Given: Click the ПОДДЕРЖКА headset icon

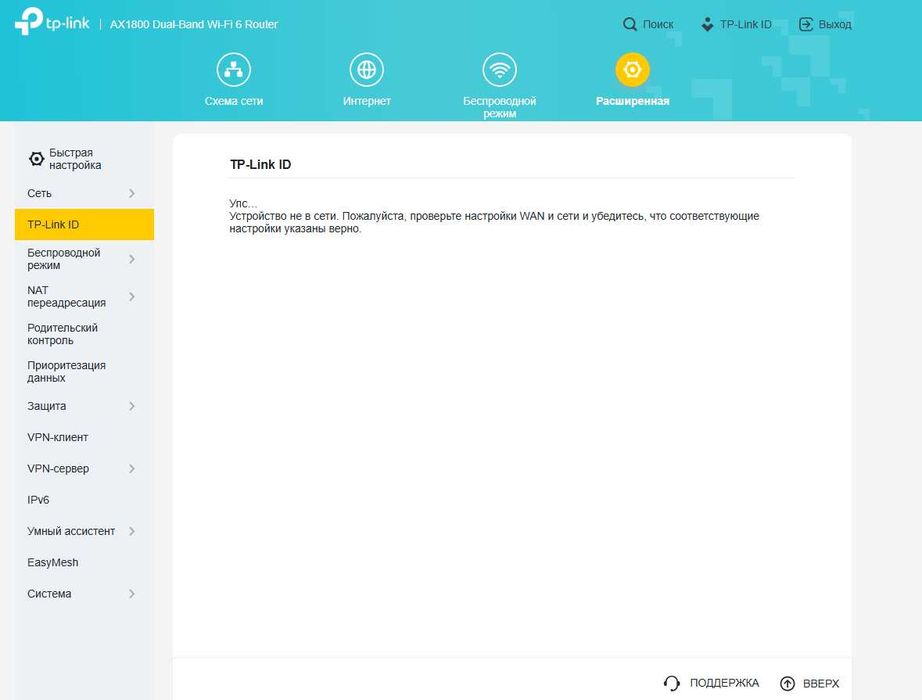Looking at the screenshot, I should 672,683.
